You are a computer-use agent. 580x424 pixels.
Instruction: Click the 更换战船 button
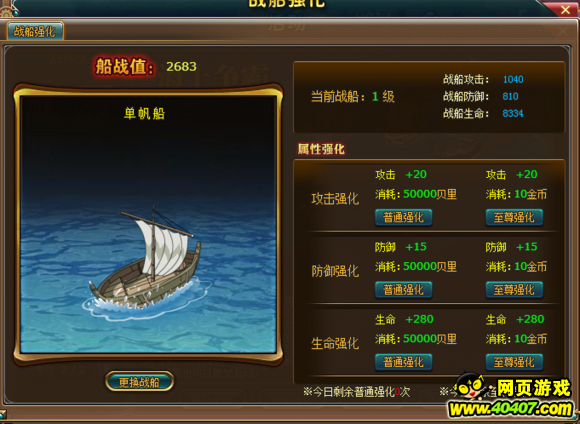click(x=139, y=382)
